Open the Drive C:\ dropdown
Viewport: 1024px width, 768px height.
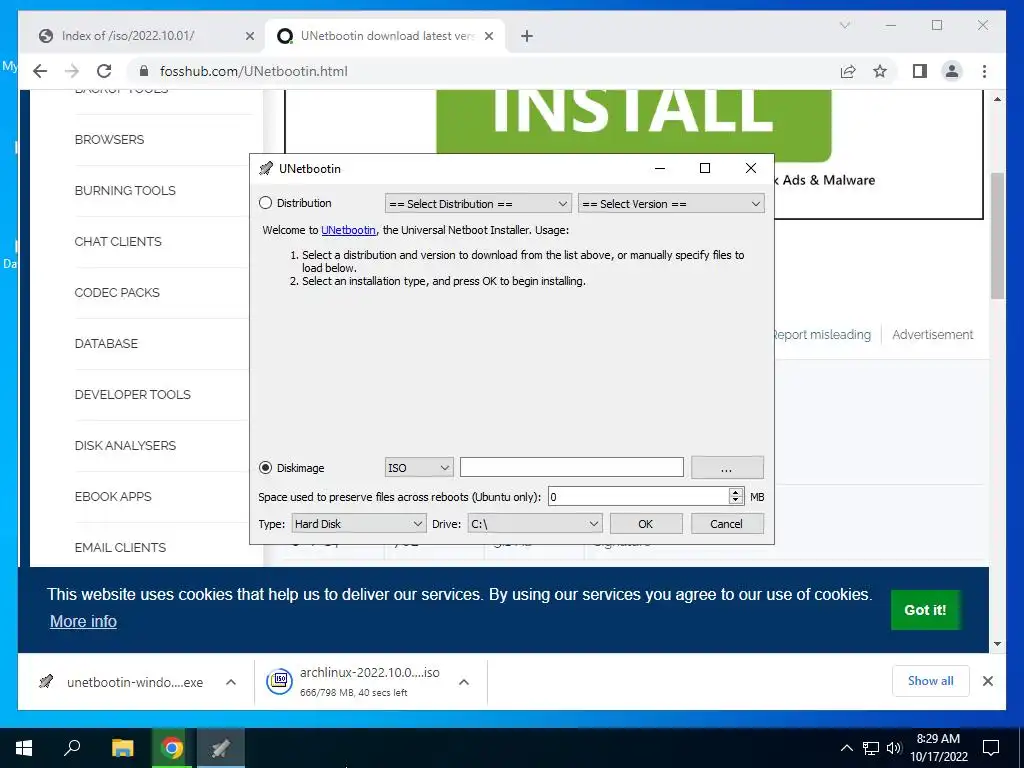534,524
